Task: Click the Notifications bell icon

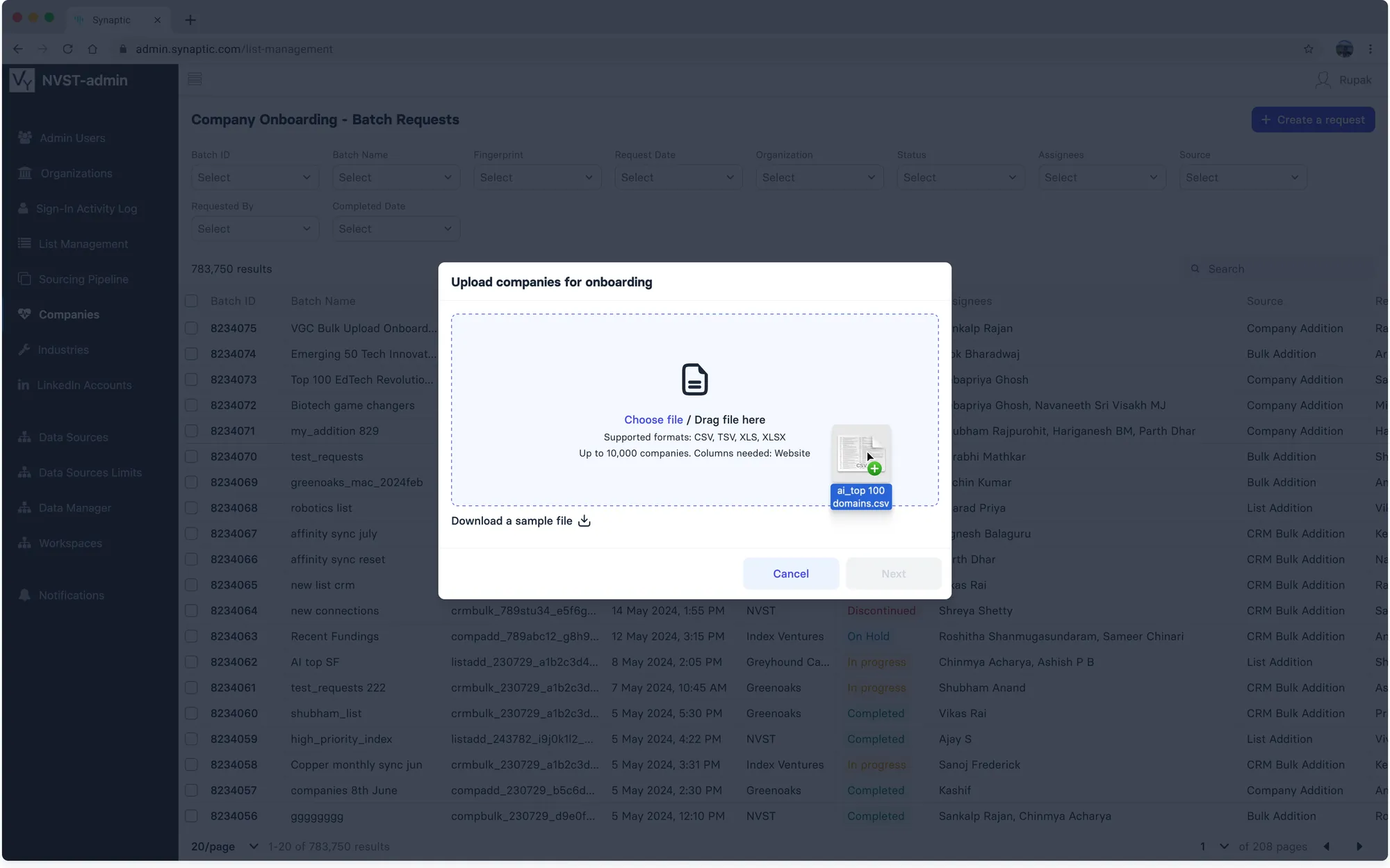Action: 24,595
